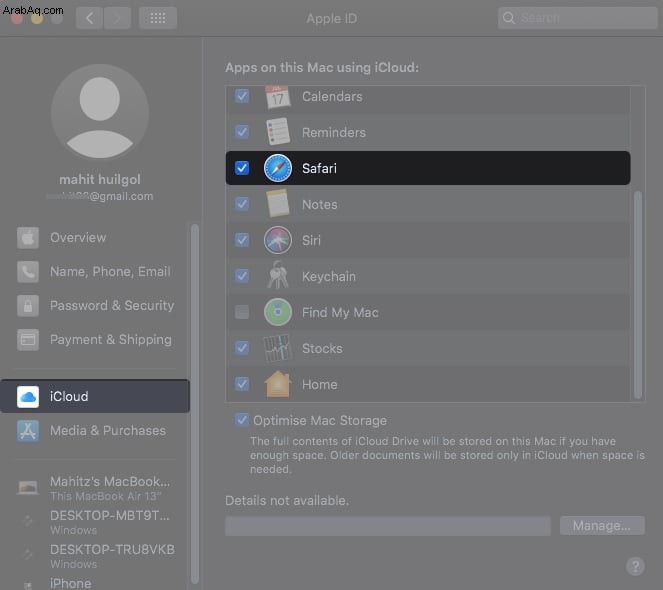Select the DESKTOP-MBT9T Windows device
This screenshot has height=590, width=663.
(x=95, y=521)
